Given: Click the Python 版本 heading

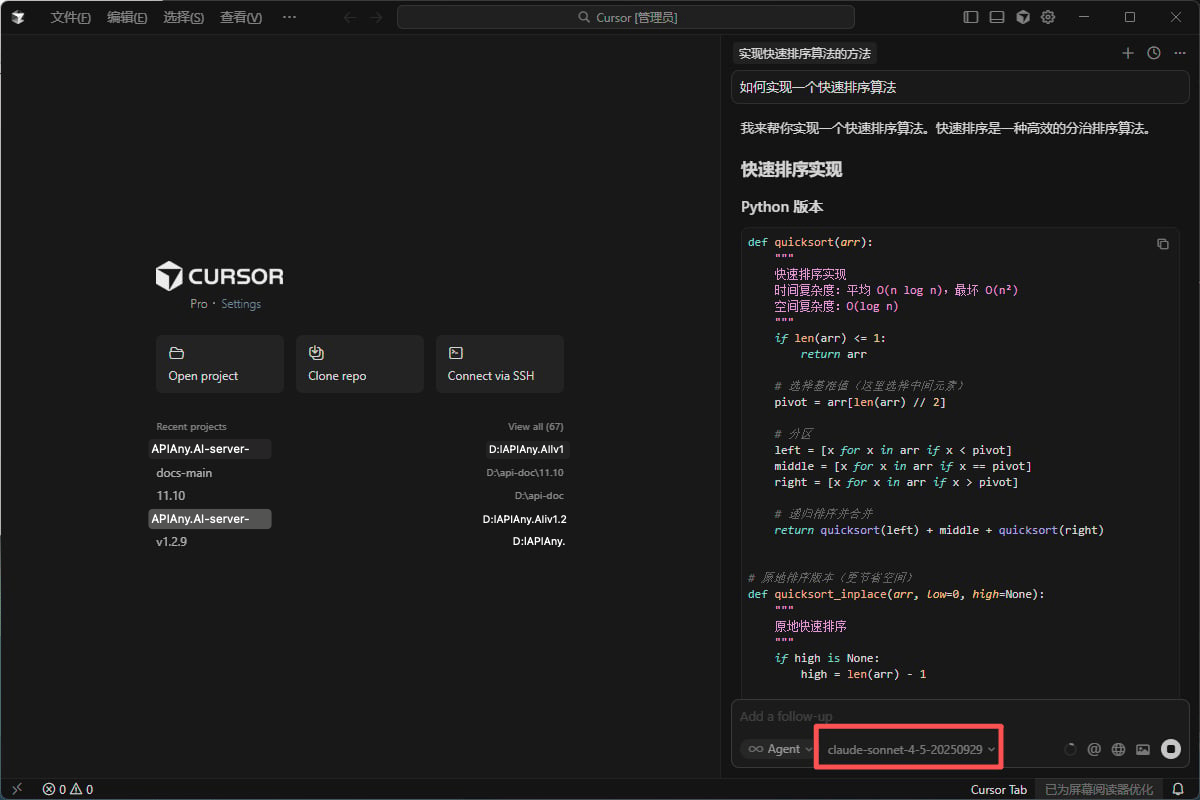Looking at the screenshot, I should 782,207.
